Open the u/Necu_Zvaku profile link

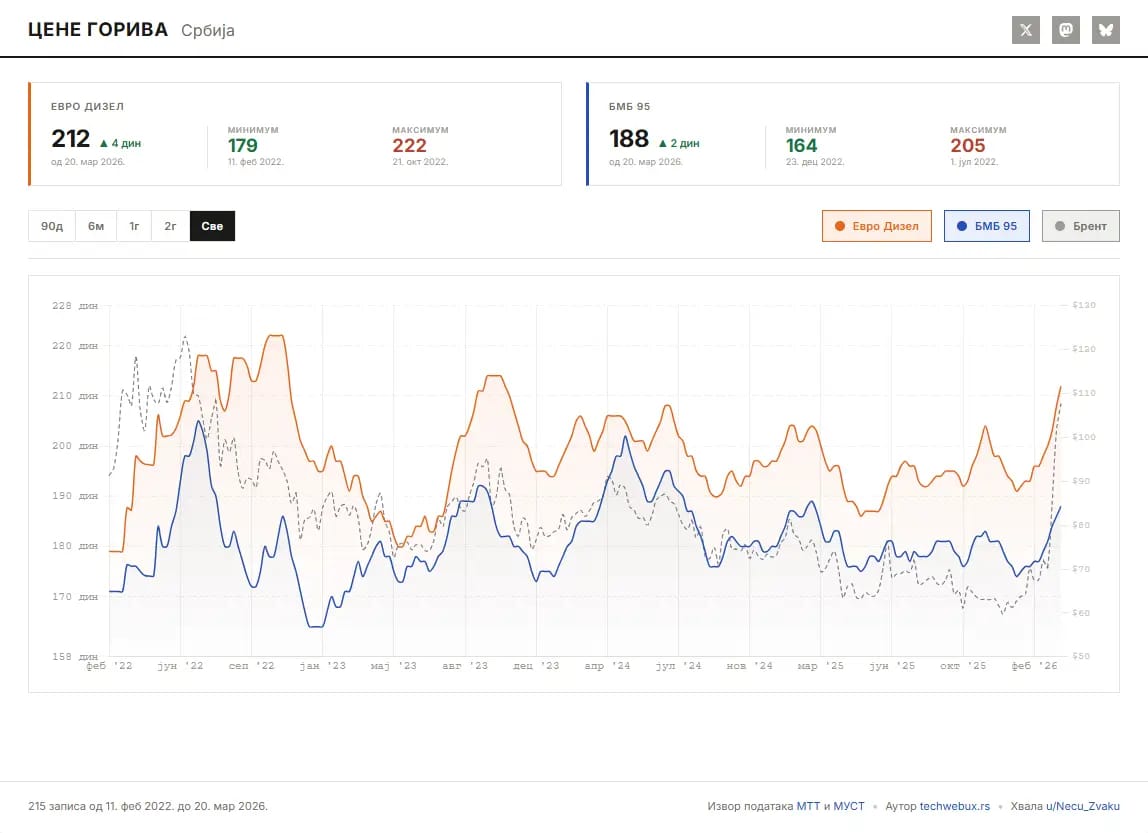[1083, 806]
